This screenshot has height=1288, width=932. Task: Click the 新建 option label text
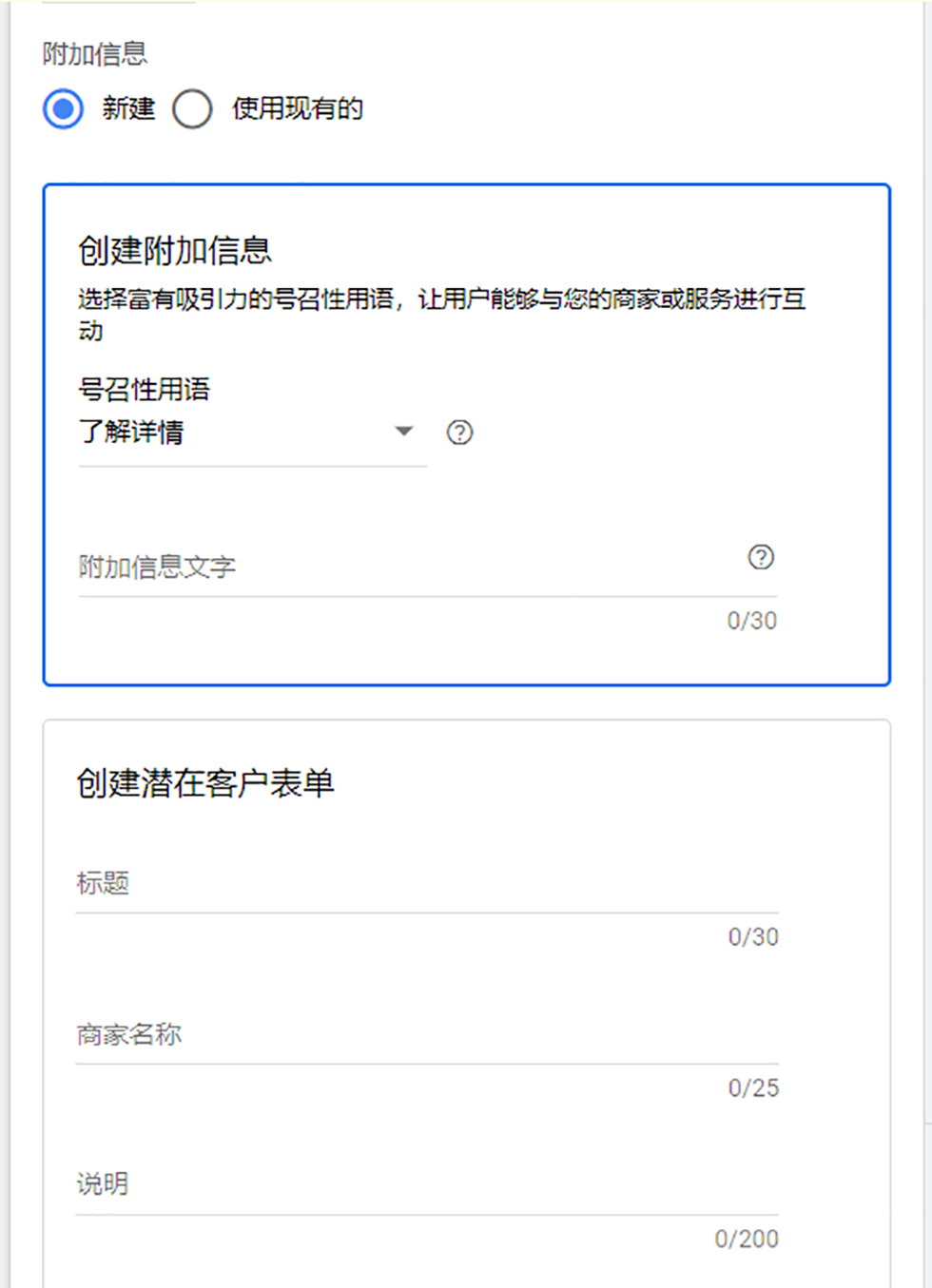[128, 109]
